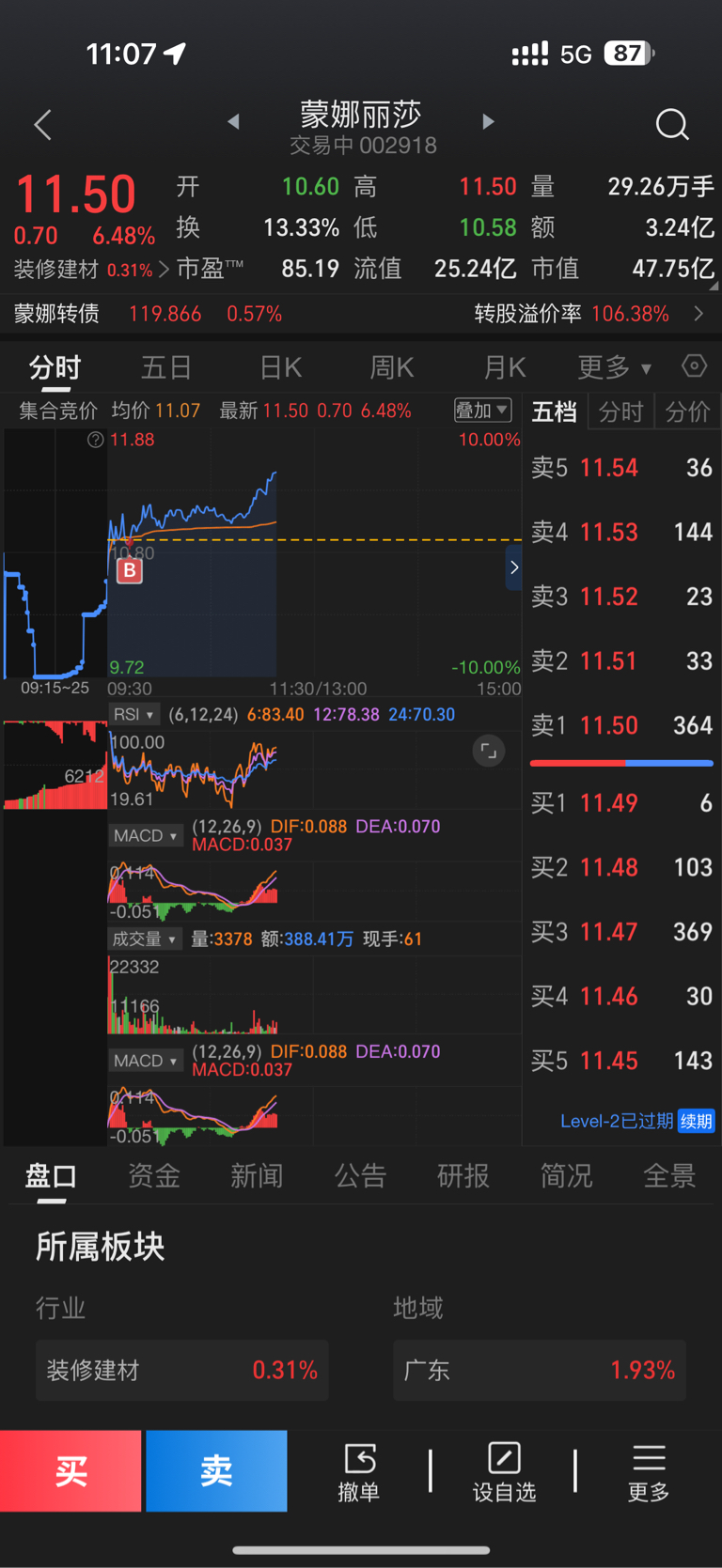Open the RSI indicator dropdown
The width and height of the screenshot is (722, 1568).
(133, 715)
